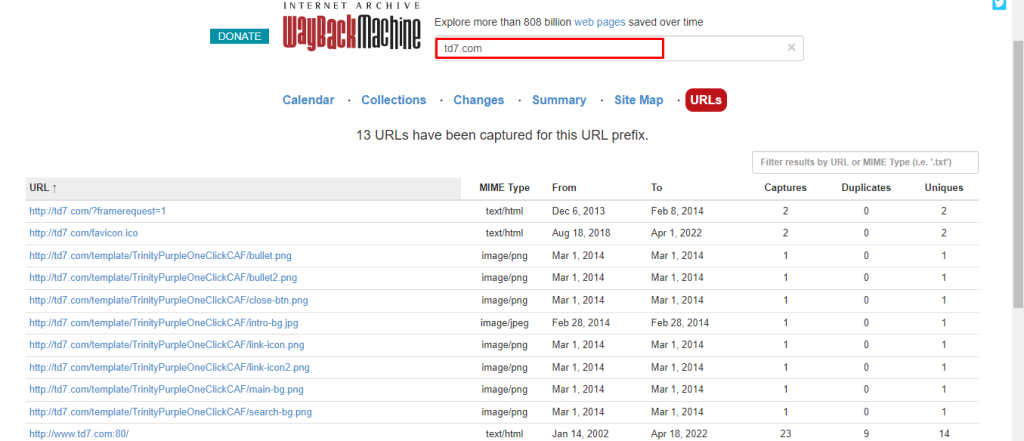Open the main-bg.png URL link
Viewport: 1024px width, 441px height.
[167, 390]
